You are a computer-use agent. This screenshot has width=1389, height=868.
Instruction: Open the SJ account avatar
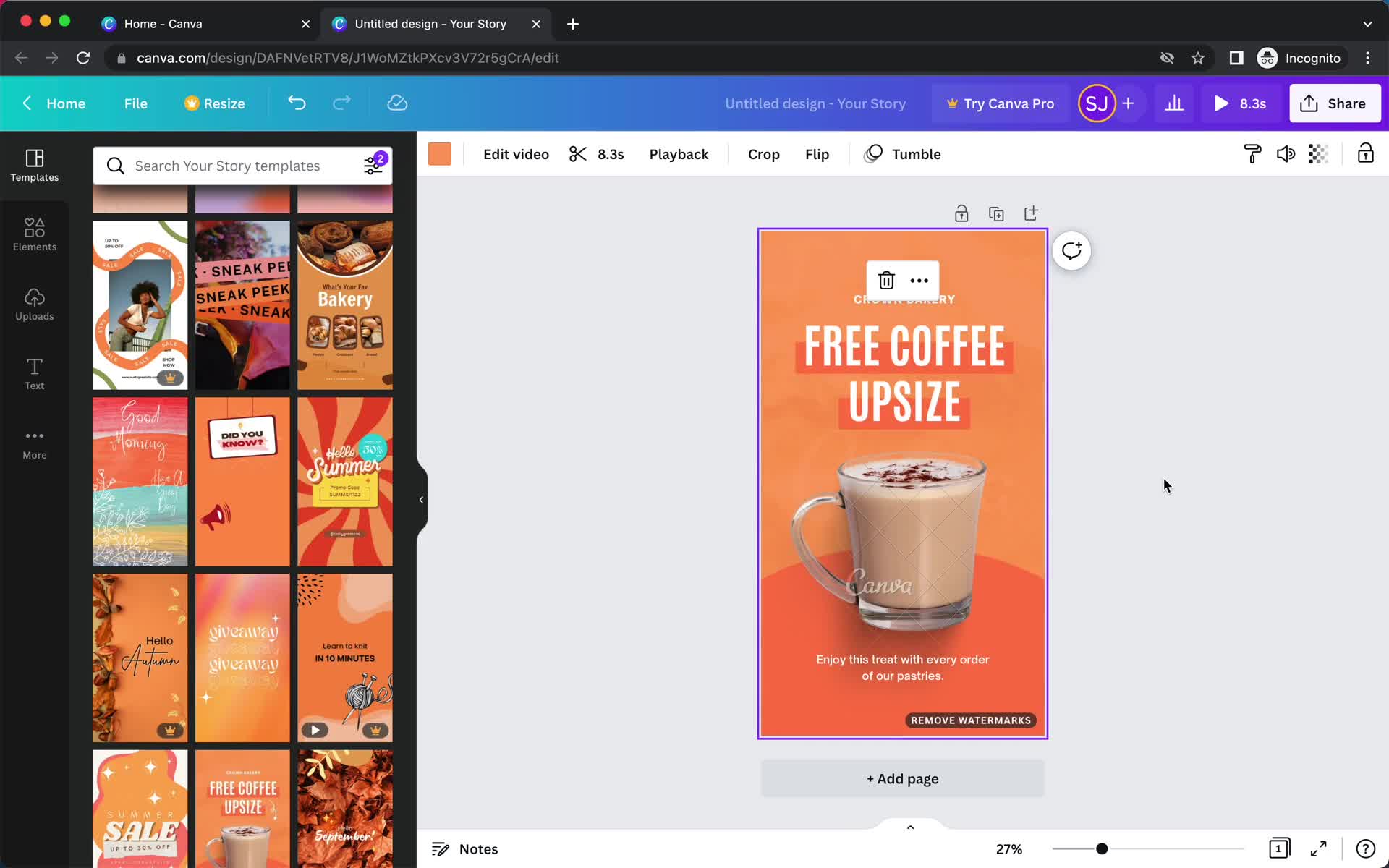tap(1097, 103)
